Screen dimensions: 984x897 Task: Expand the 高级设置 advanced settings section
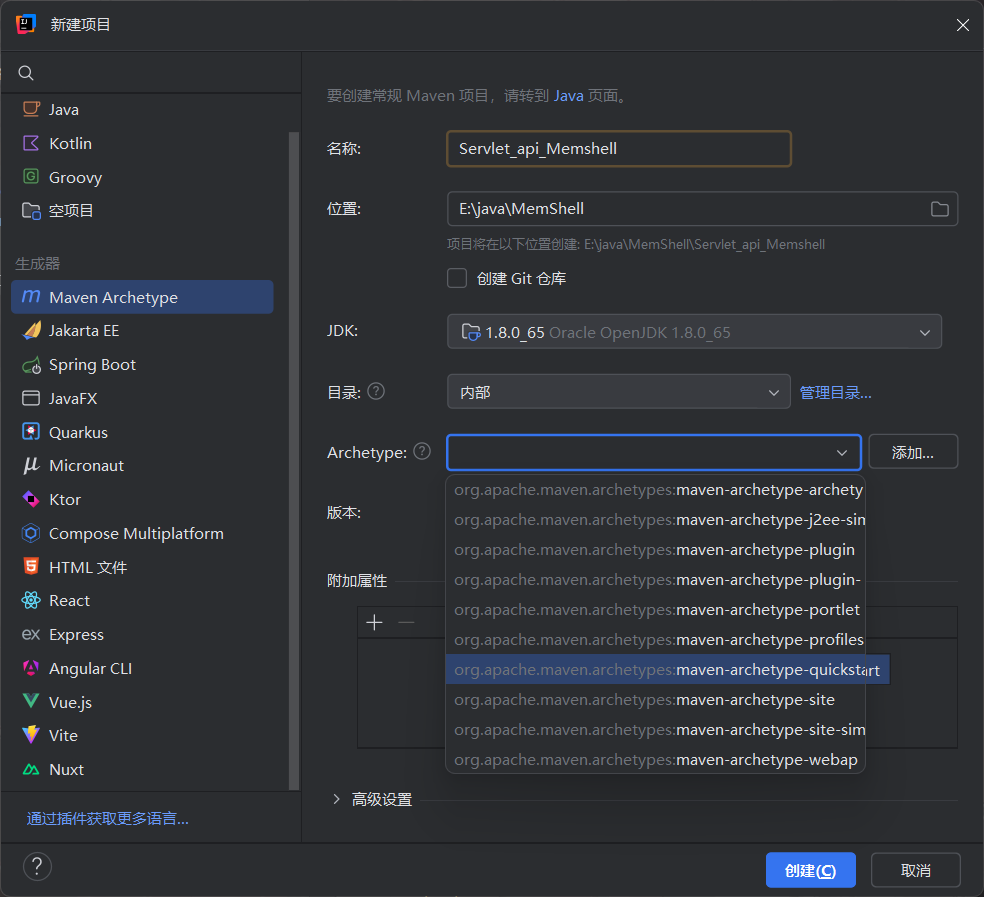tap(337, 799)
